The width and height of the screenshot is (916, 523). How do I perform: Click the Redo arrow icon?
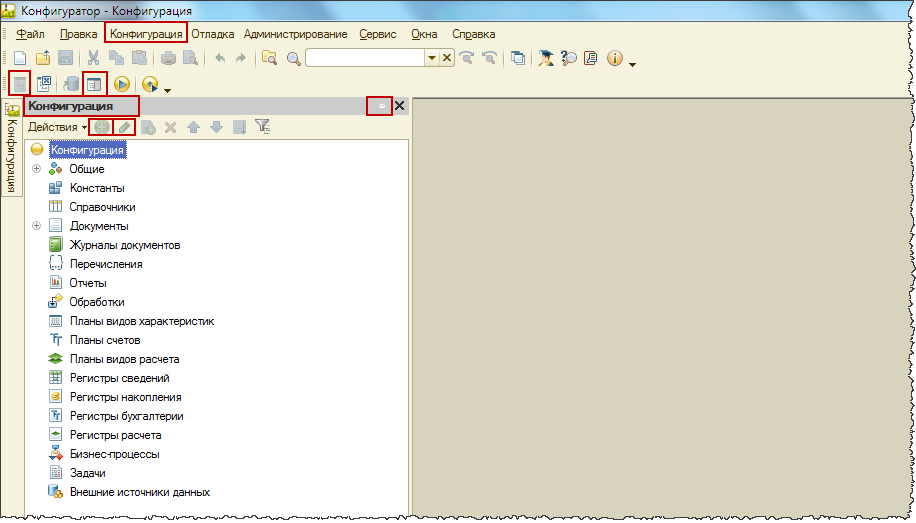click(241, 58)
